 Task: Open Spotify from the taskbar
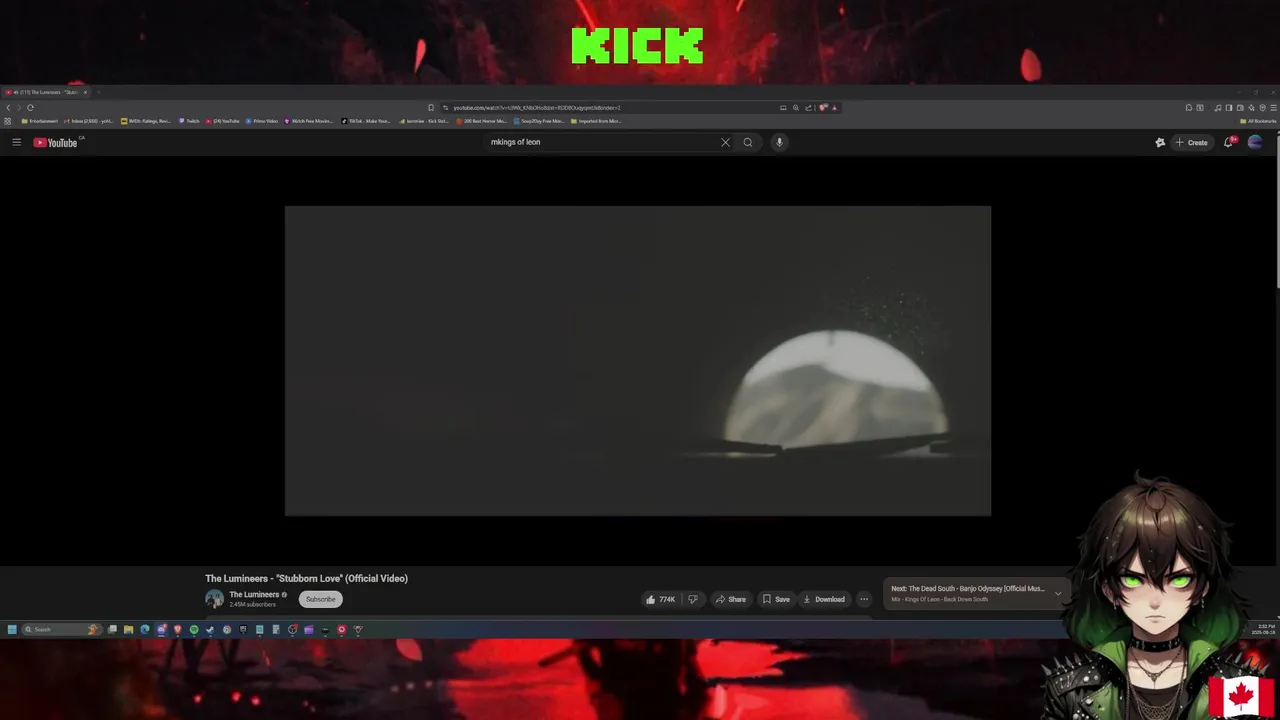194,629
